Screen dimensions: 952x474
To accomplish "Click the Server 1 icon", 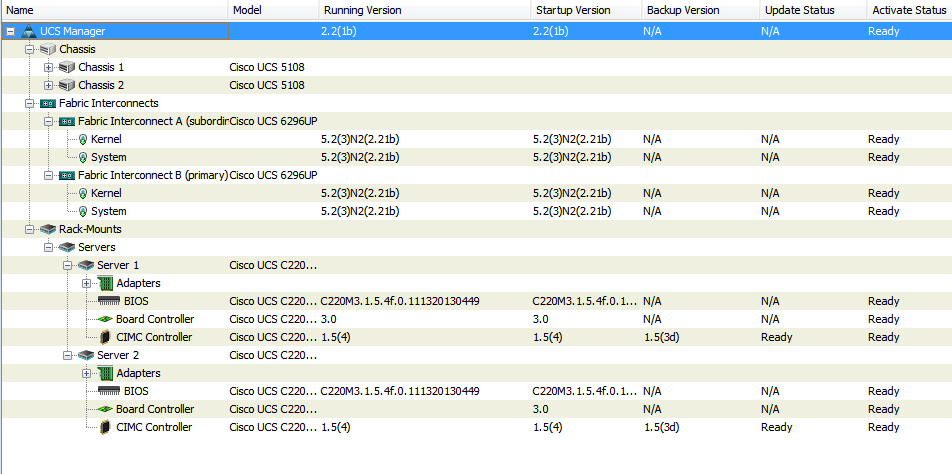I will click(86, 265).
